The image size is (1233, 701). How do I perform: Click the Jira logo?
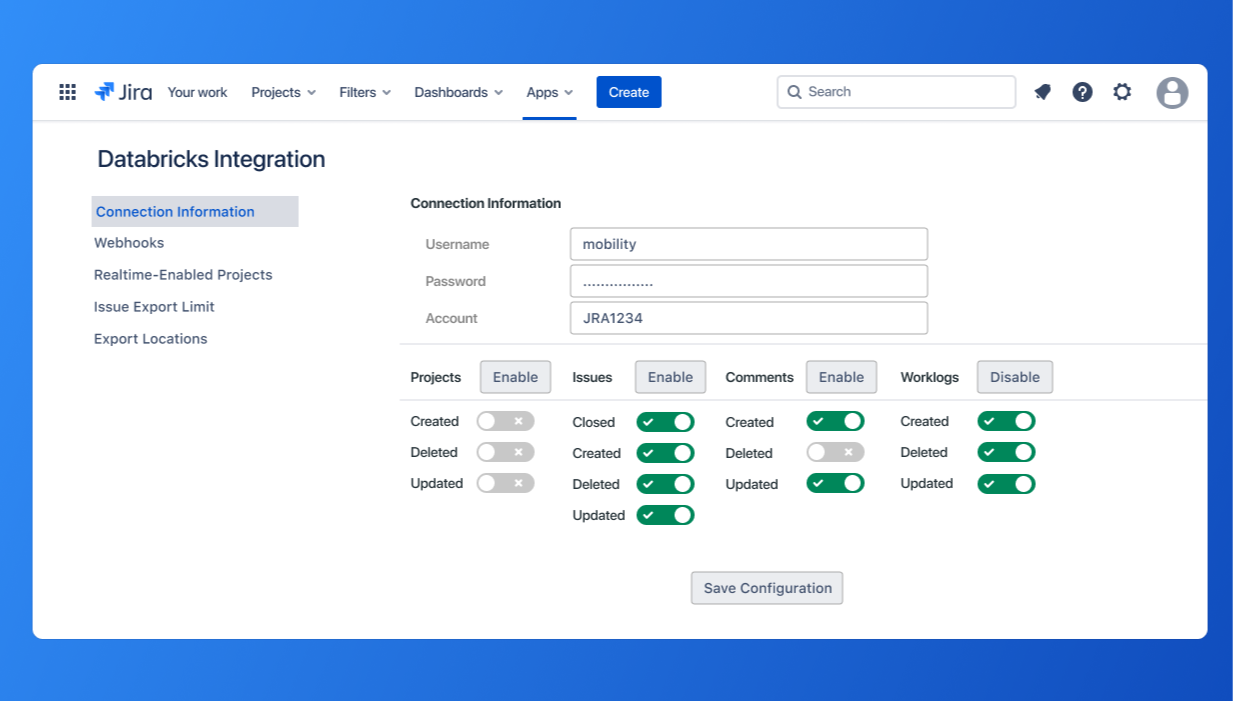pyautogui.click(x=123, y=92)
